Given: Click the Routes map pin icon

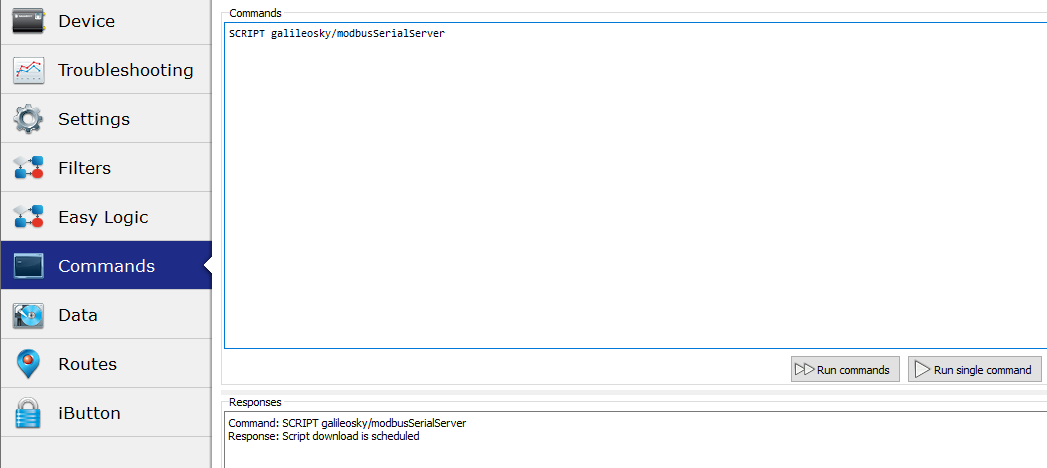Looking at the screenshot, I should [28, 364].
